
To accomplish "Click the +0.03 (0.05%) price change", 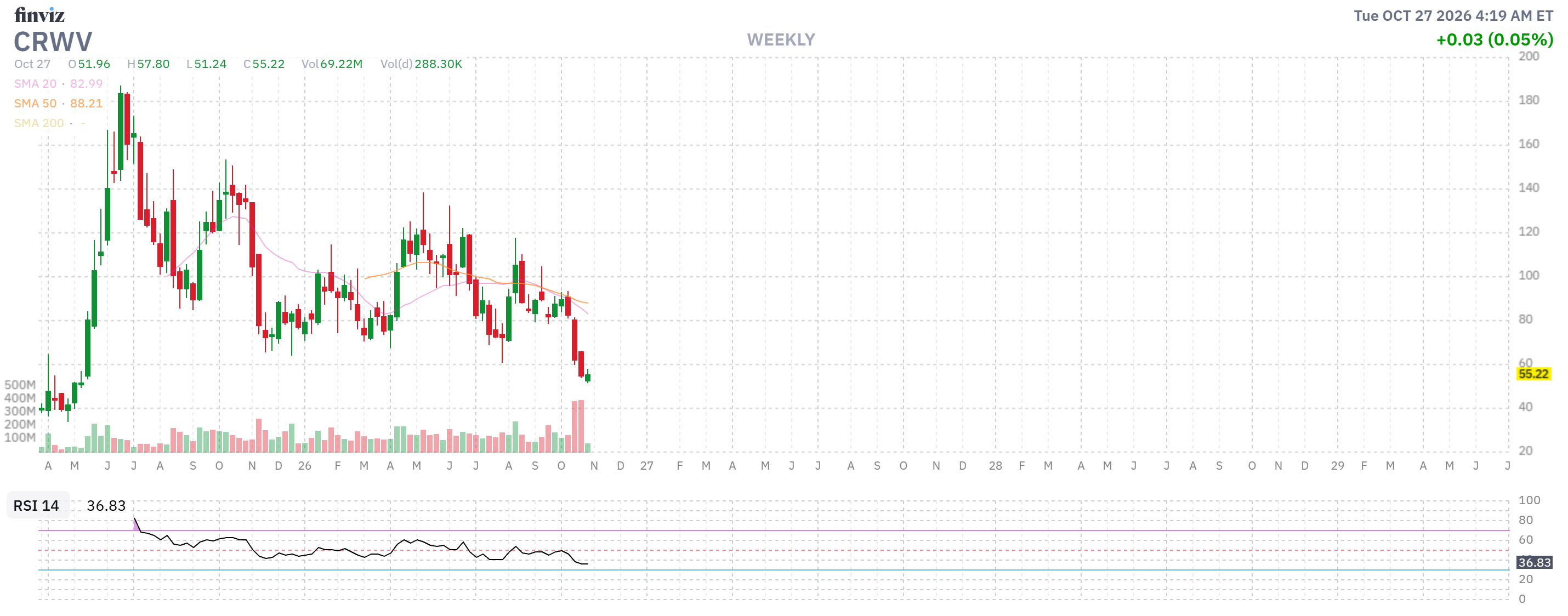I will point(1495,39).
